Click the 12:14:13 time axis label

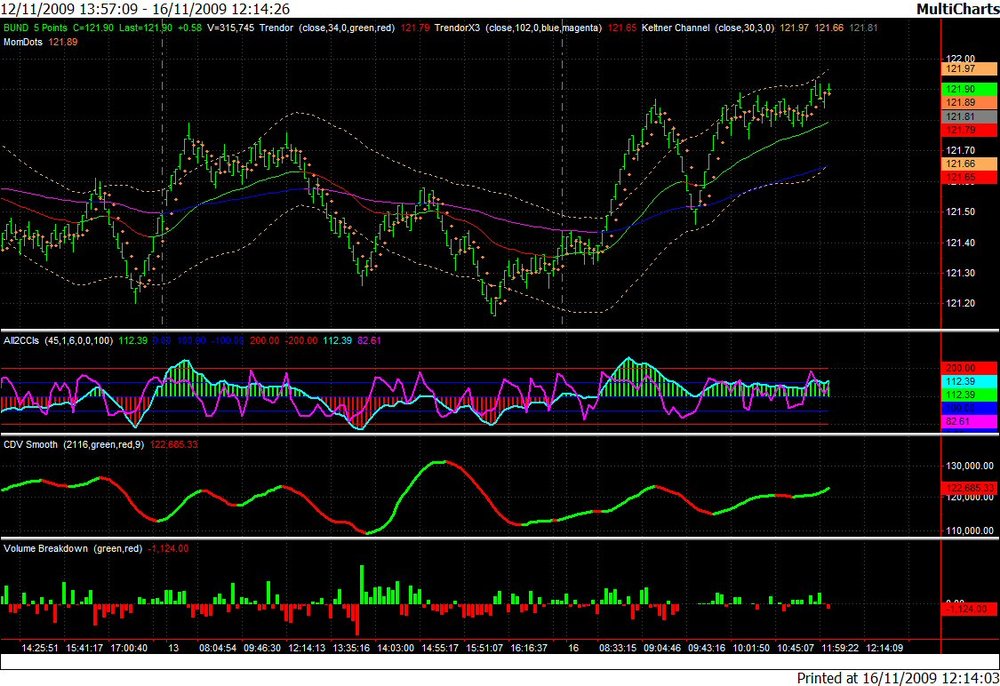307,648
